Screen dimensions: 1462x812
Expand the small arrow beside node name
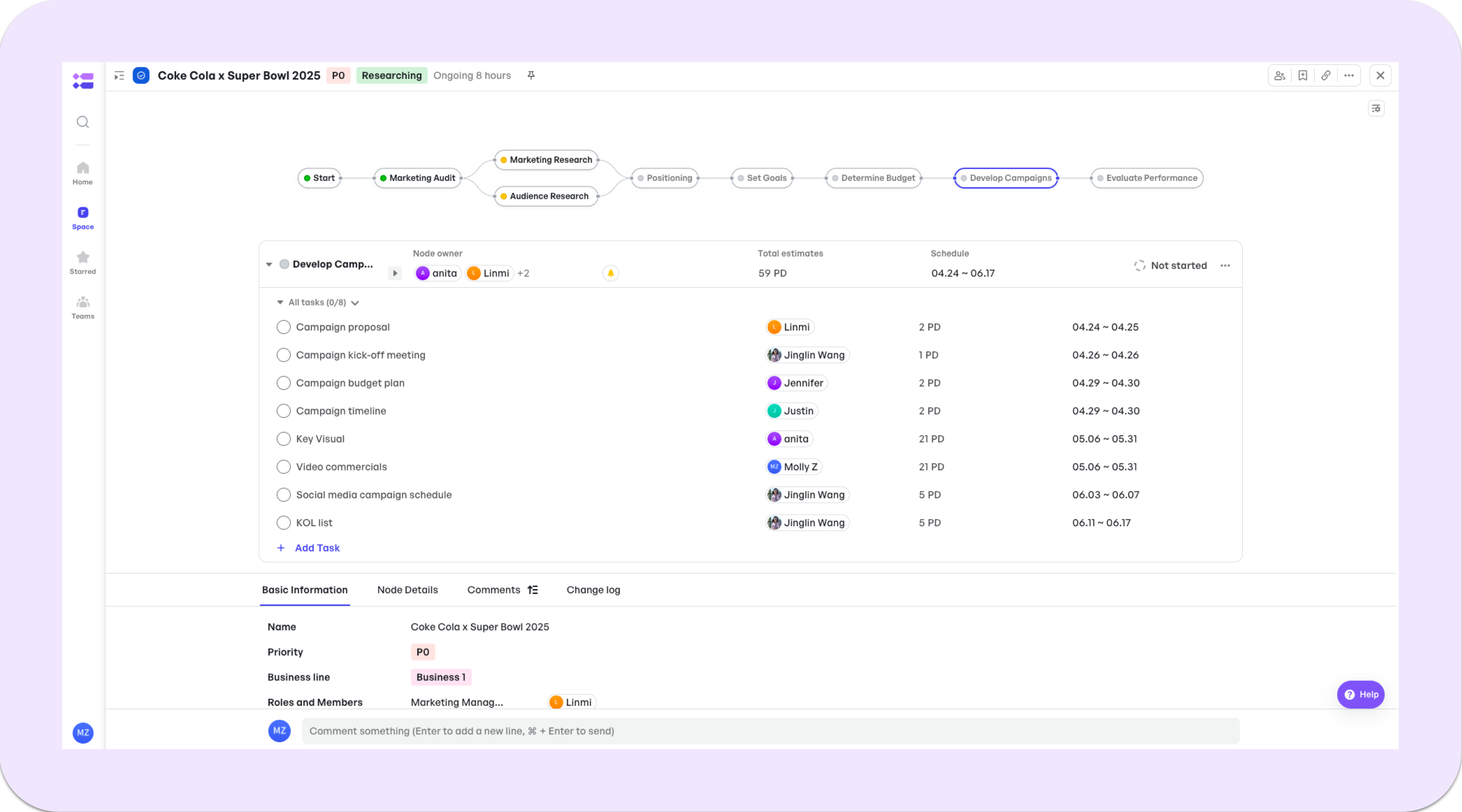[395, 273]
